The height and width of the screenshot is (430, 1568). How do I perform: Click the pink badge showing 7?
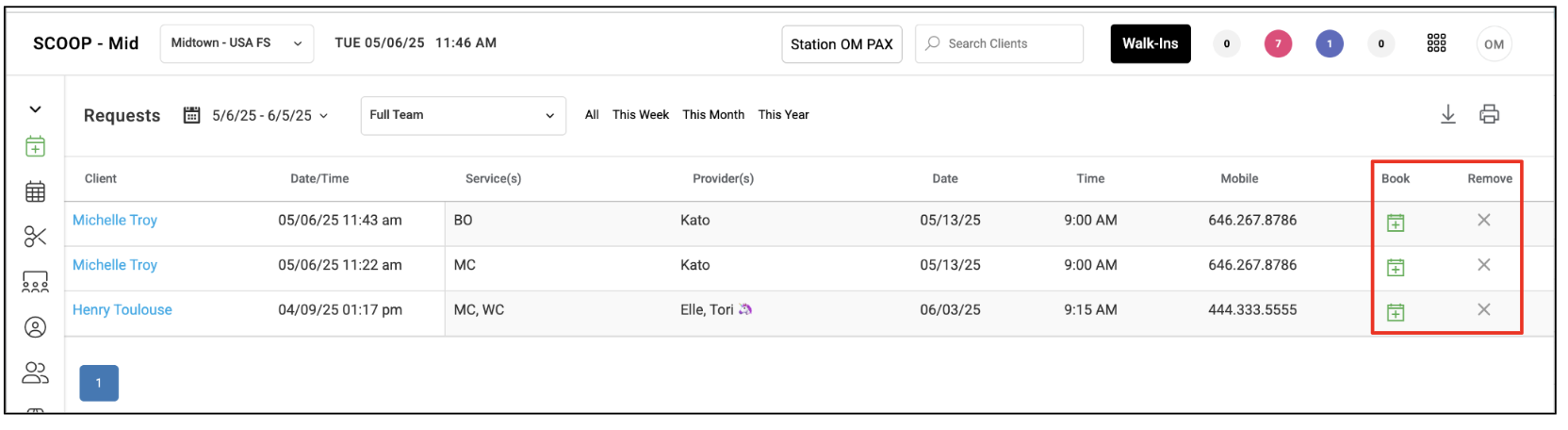click(x=1278, y=43)
